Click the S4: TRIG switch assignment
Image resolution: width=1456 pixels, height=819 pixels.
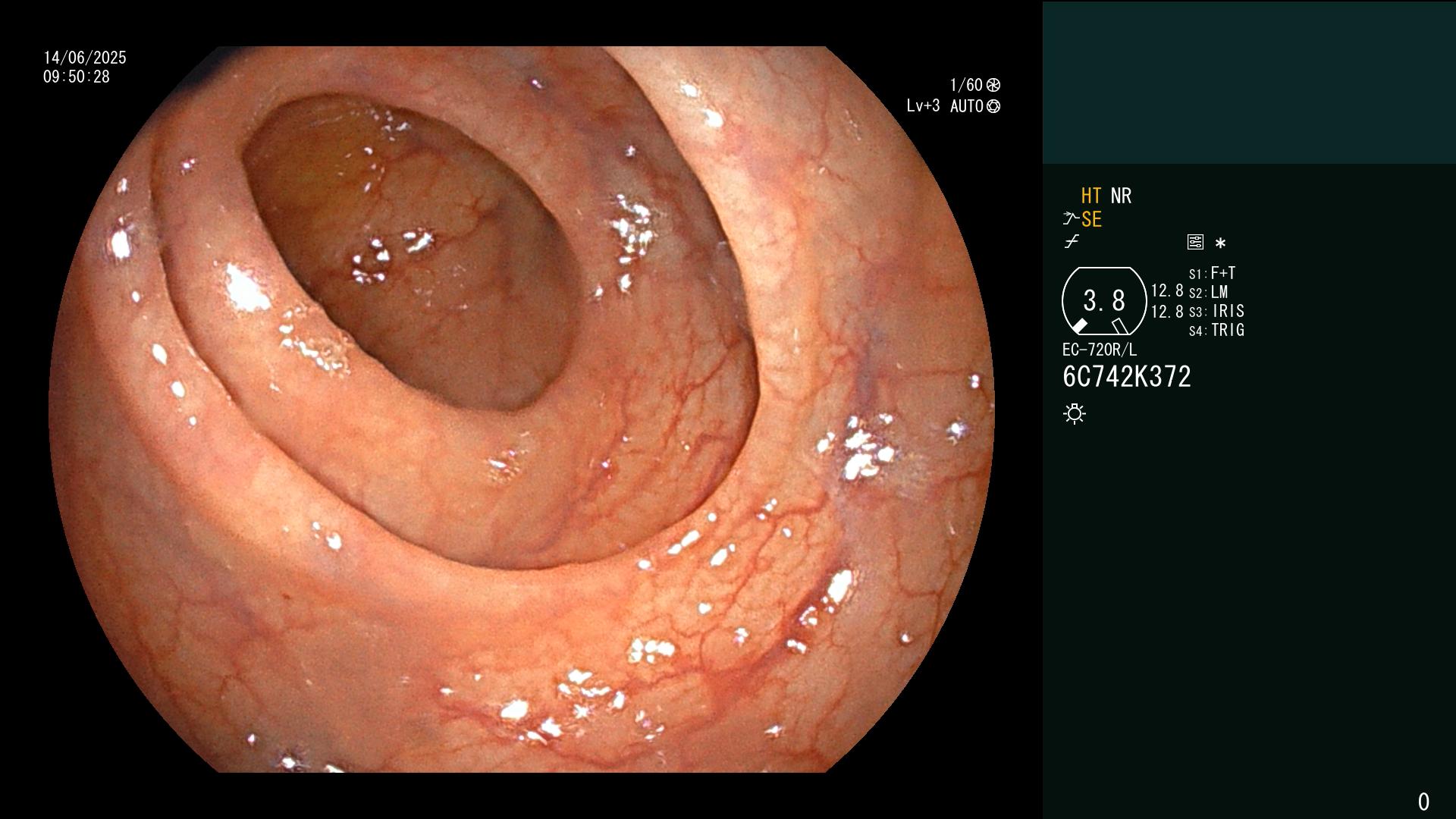pos(1216,331)
